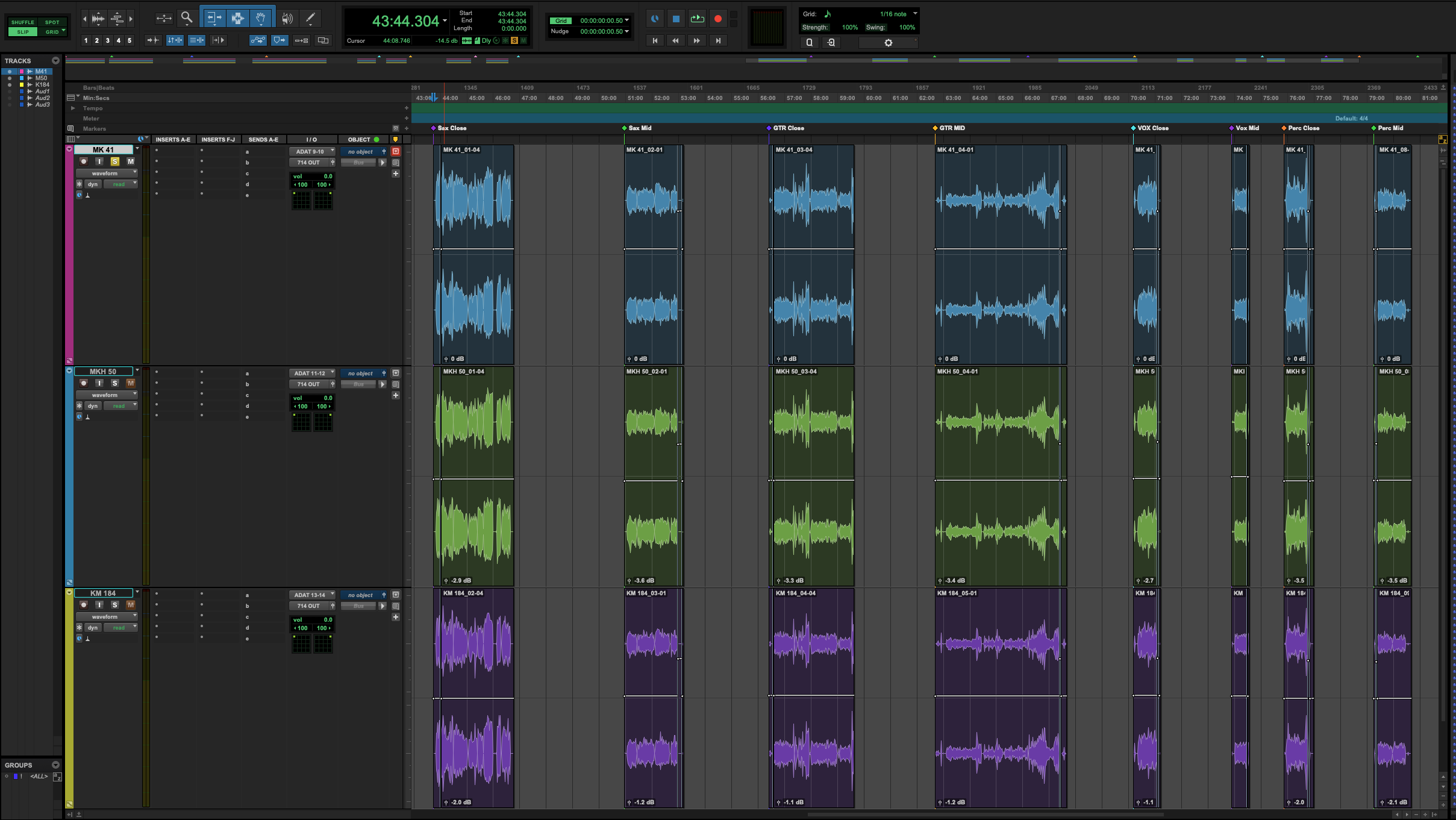1456x820 pixels.
Task: Click the MK 41 track color strip
Action: coord(69,255)
